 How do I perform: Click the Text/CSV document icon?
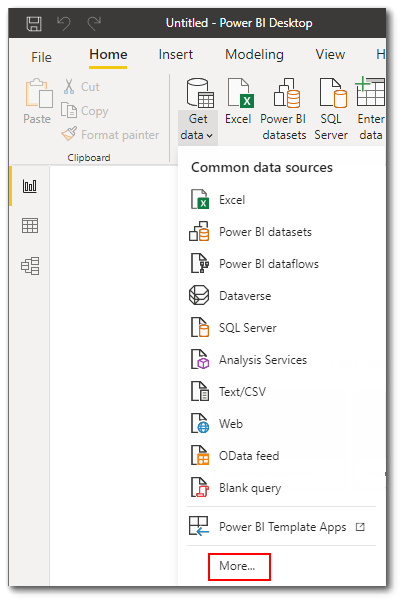[x=200, y=392]
